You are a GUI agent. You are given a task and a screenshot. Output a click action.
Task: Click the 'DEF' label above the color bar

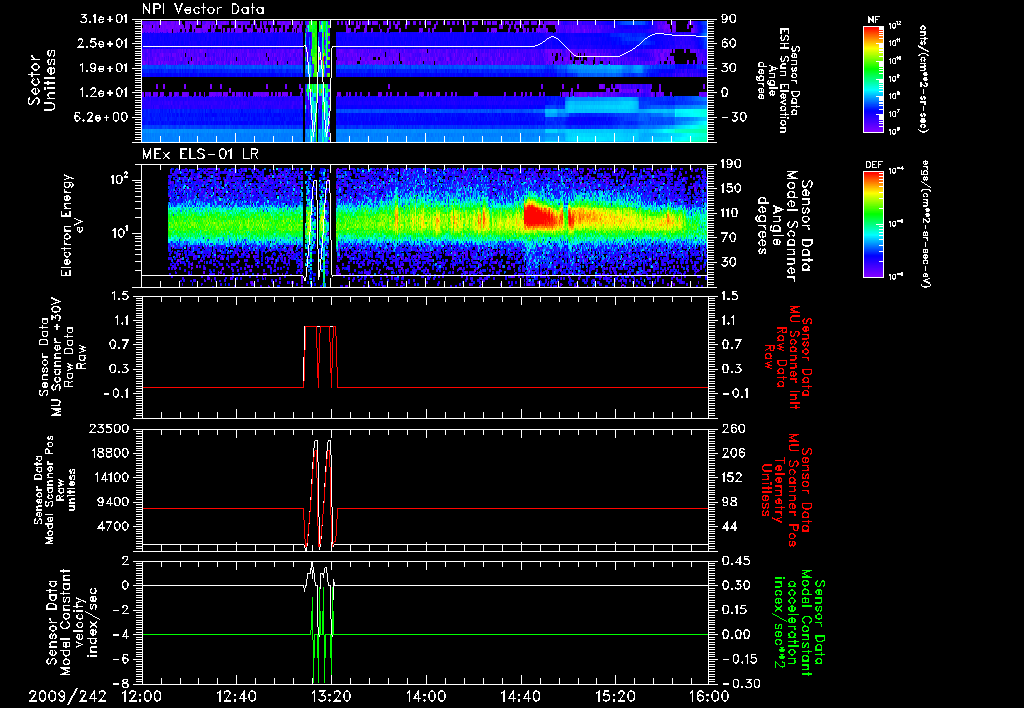coord(874,165)
